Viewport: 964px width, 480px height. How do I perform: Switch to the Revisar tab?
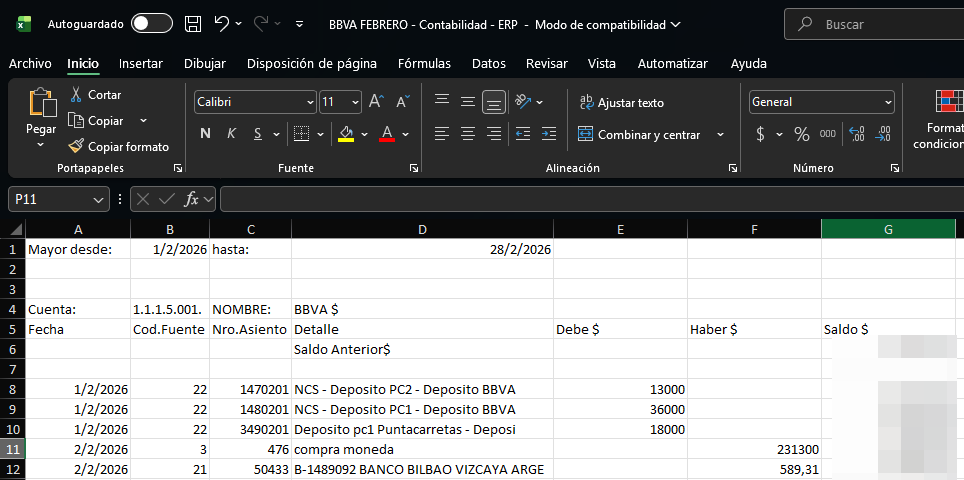[547, 63]
